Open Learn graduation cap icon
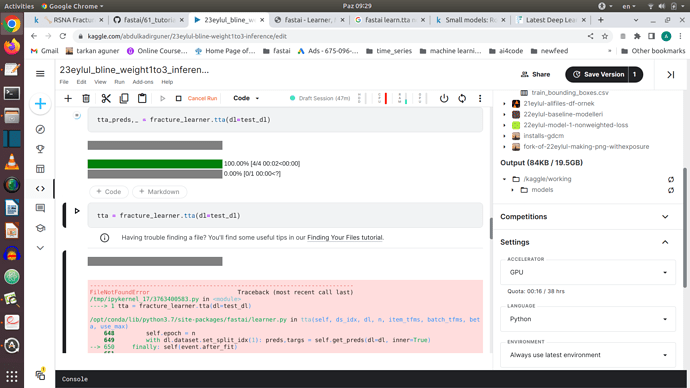This screenshot has width=690, height=388. tap(40, 228)
